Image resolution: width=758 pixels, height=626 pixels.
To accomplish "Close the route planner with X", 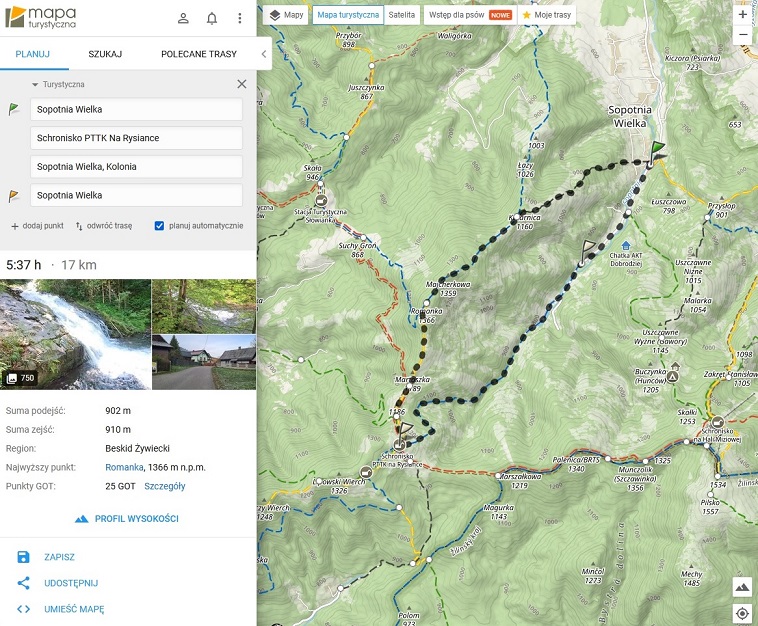I will pos(241,85).
